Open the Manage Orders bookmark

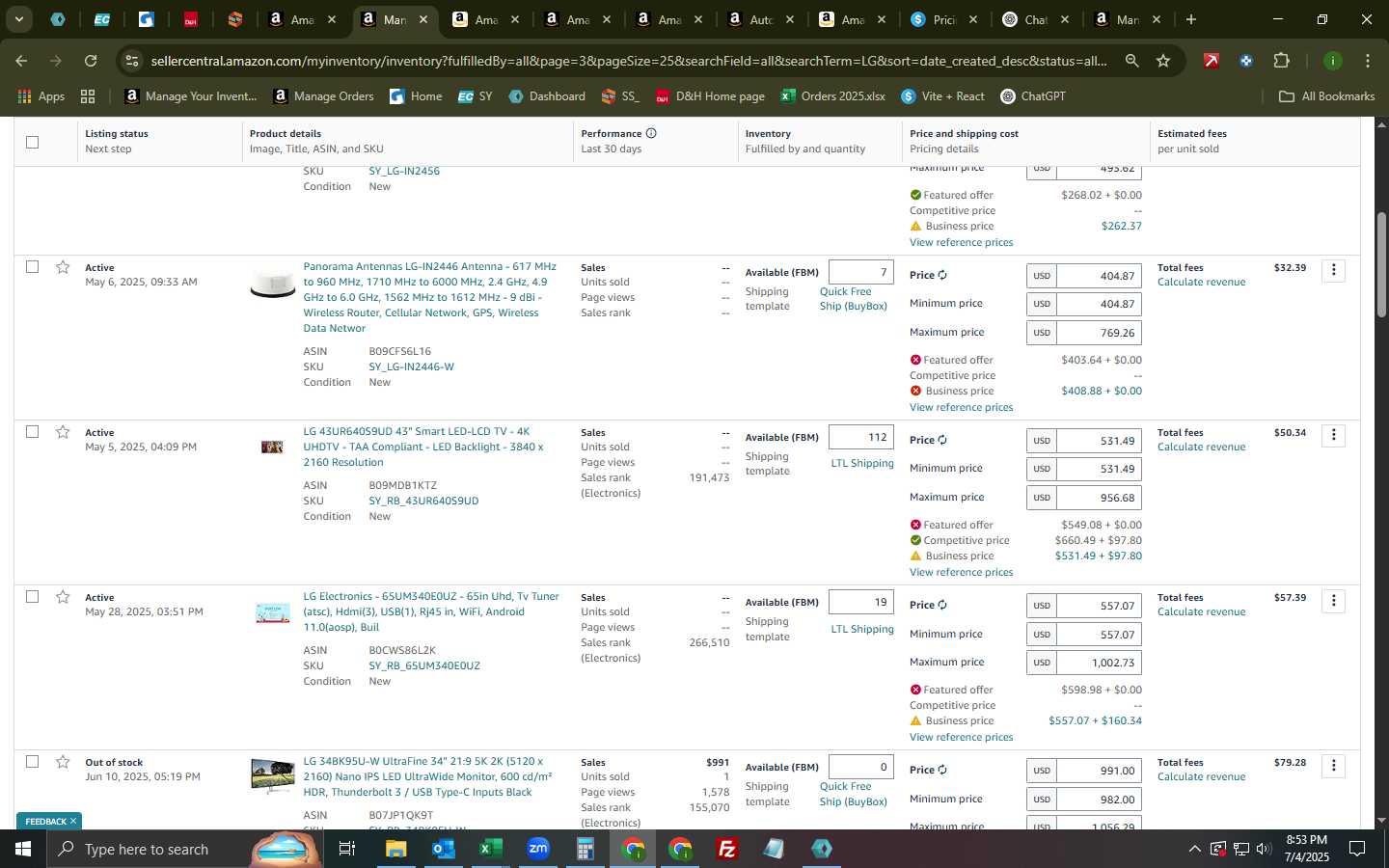pos(323,96)
